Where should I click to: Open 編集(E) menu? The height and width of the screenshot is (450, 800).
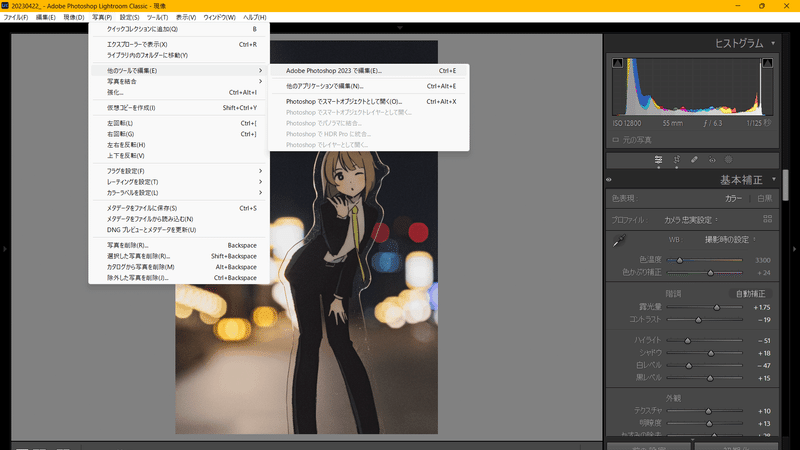click(45, 17)
